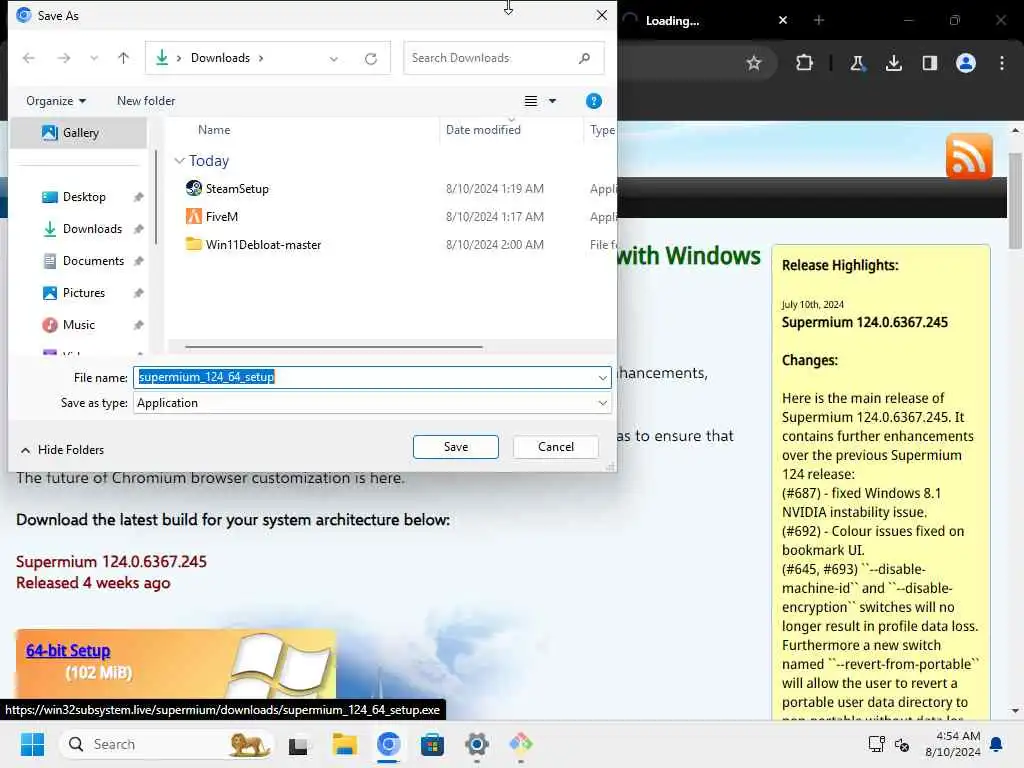Image resolution: width=1024 pixels, height=768 pixels.
Task: Open Music in the navigation pane
Action: point(78,325)
